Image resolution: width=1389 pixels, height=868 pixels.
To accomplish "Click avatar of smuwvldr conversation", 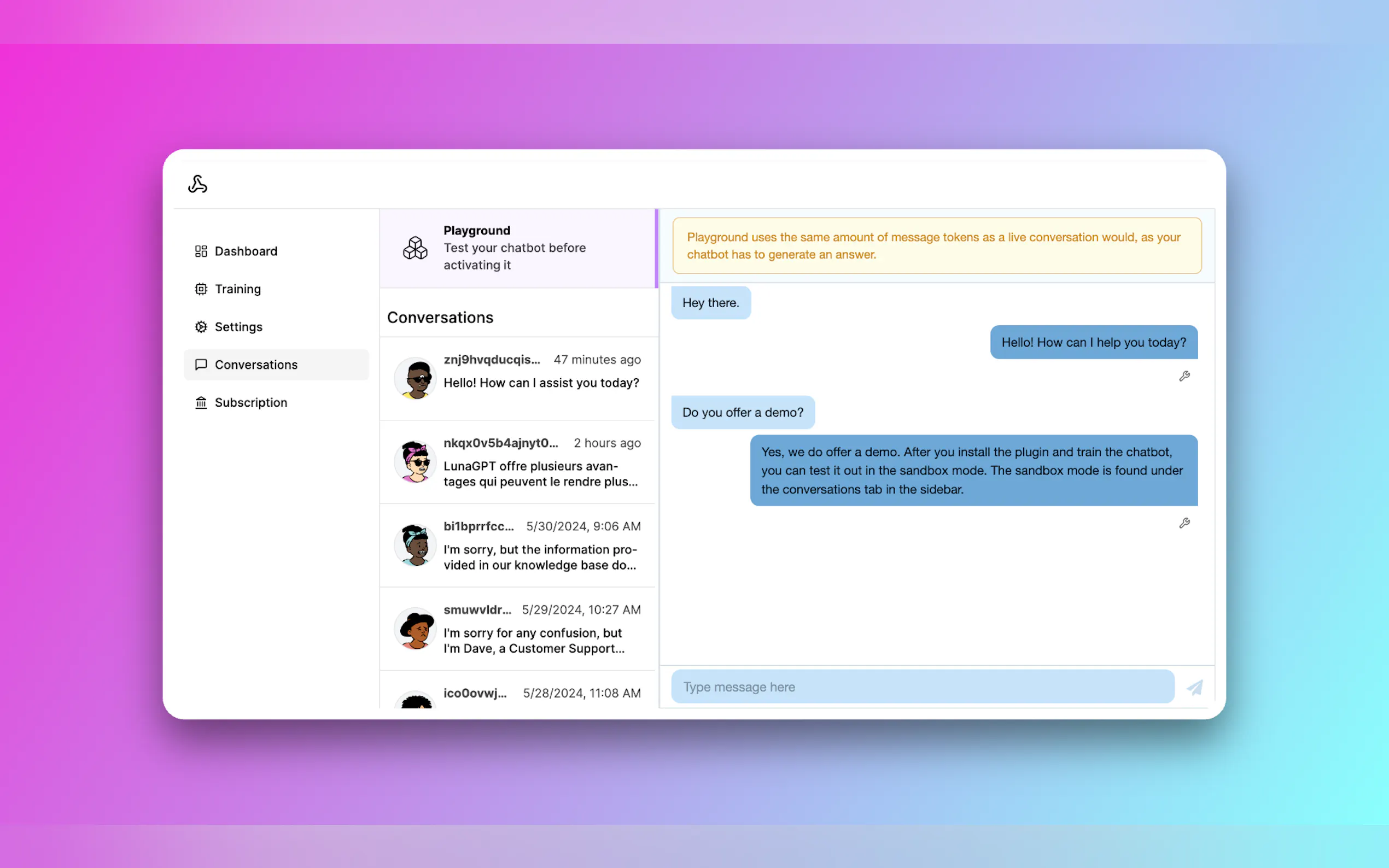I will [x=416, y=629].
